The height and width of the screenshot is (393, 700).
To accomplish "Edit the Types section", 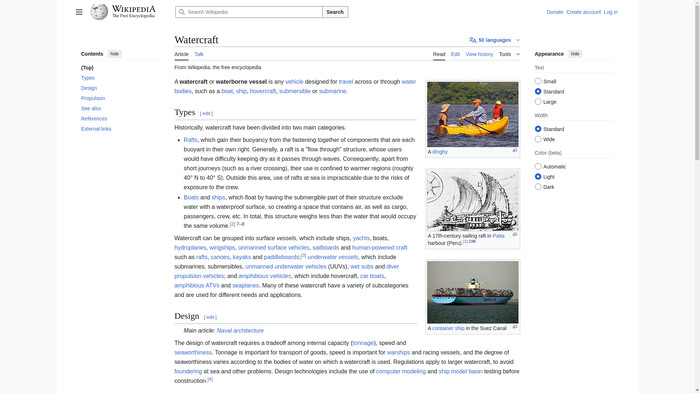I will point(206,113).
